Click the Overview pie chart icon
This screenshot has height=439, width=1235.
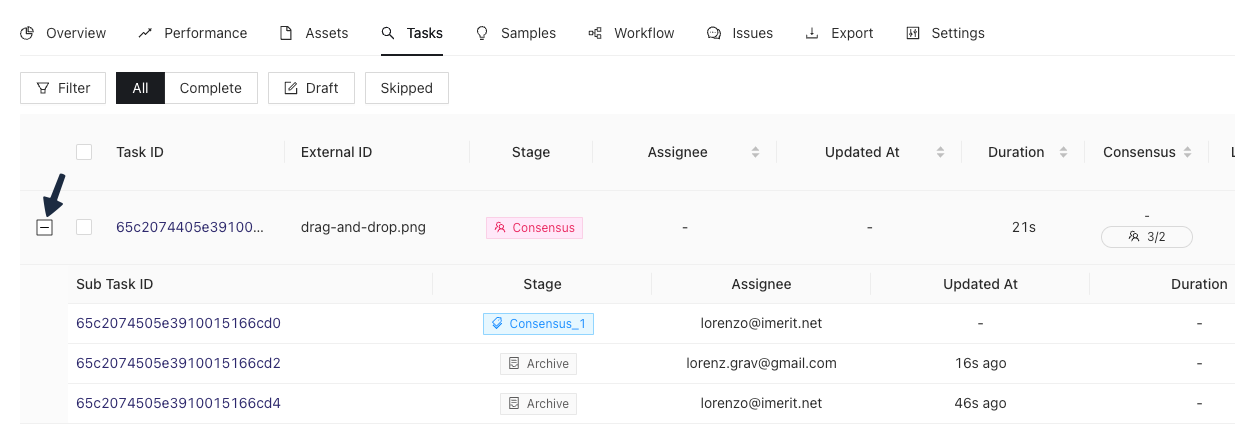click(x=27, y=33)
